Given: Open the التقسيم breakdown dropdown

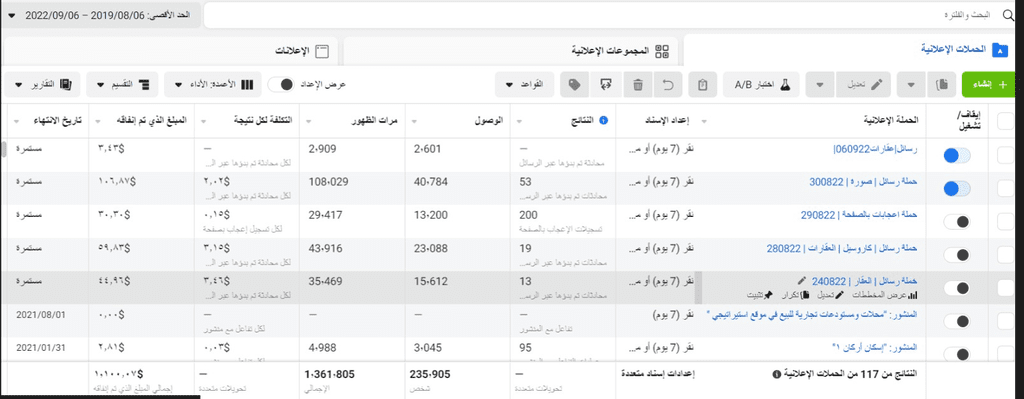Looking at the screenshot, I should (123, 85).
